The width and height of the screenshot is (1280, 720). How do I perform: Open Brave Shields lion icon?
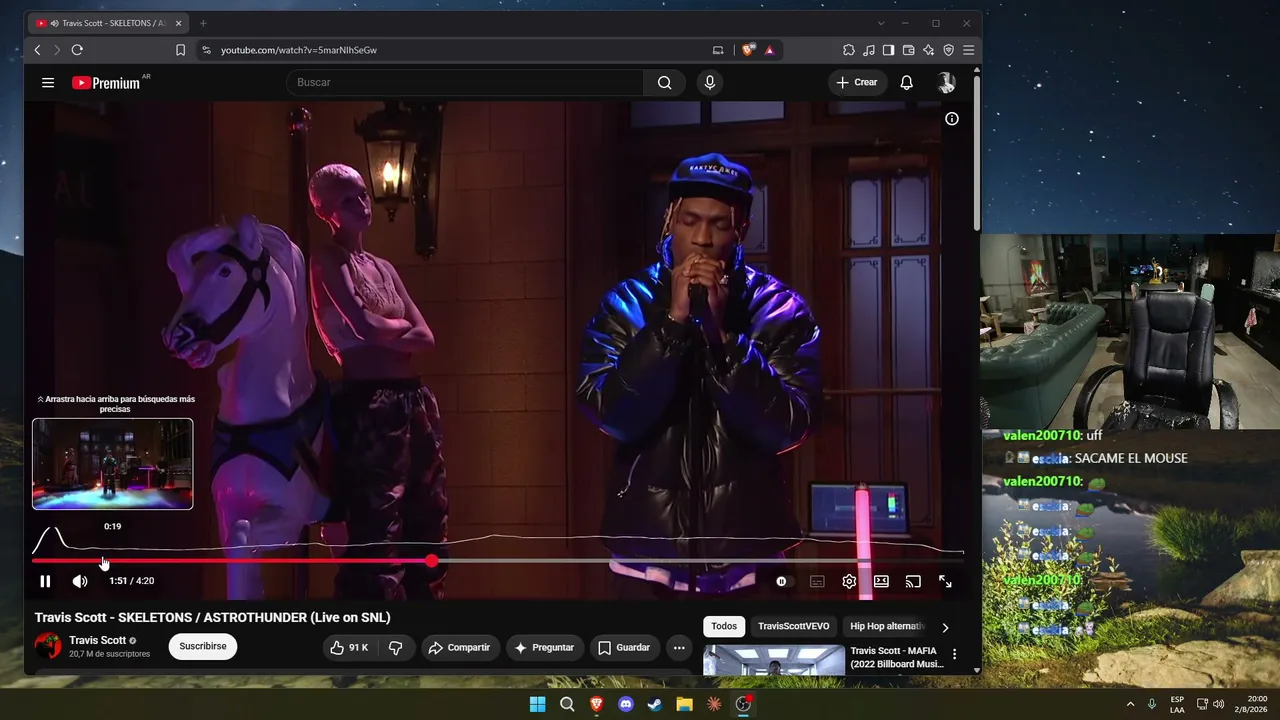748,50
